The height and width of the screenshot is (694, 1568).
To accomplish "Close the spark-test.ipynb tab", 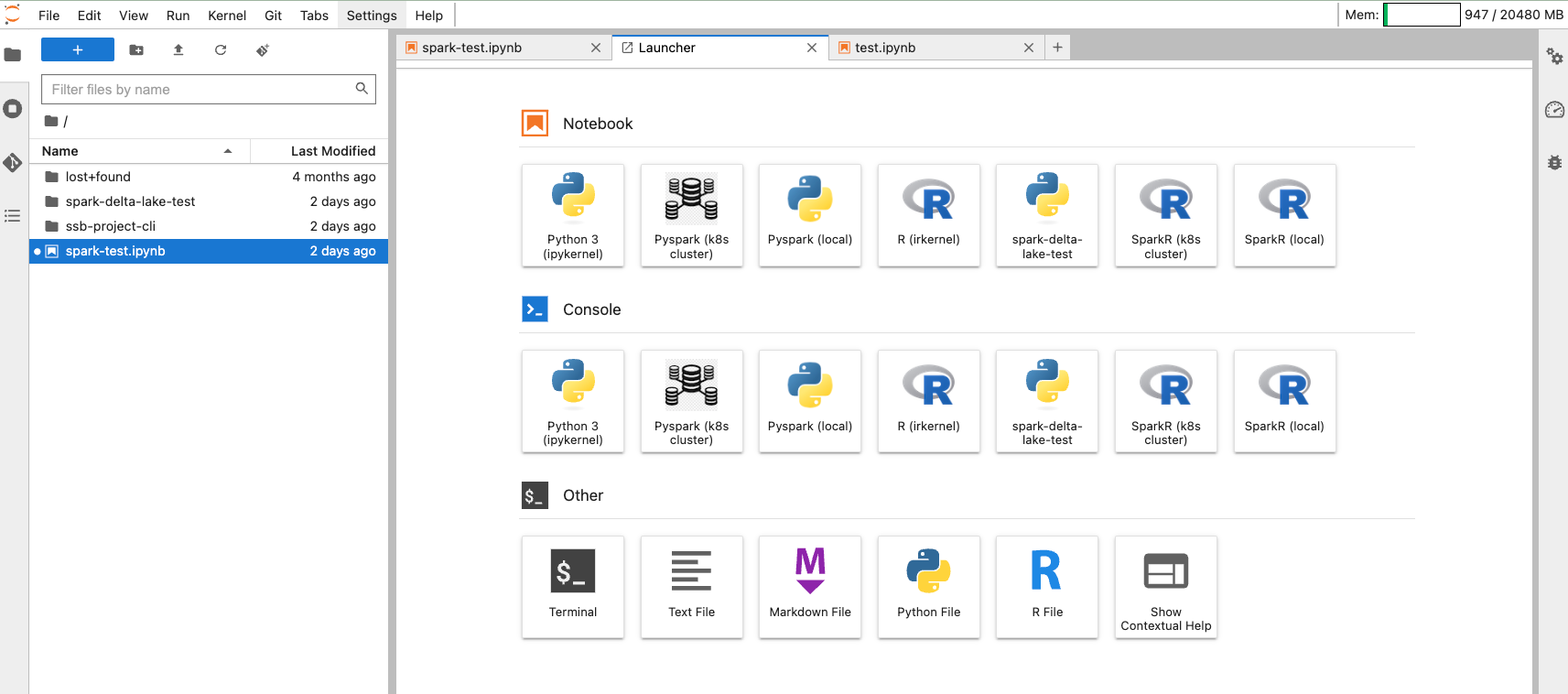I will pyautogui.click(x=596, y=48).
